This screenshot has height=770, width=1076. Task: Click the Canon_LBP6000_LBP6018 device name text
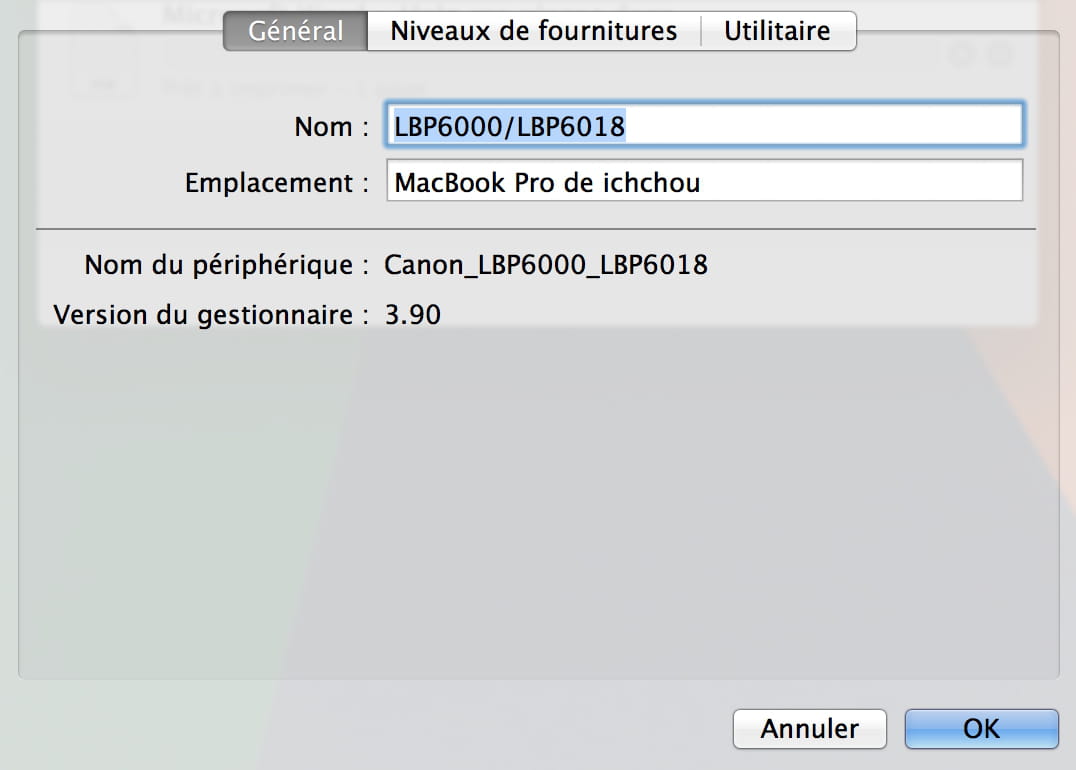[x=546, y=265]
